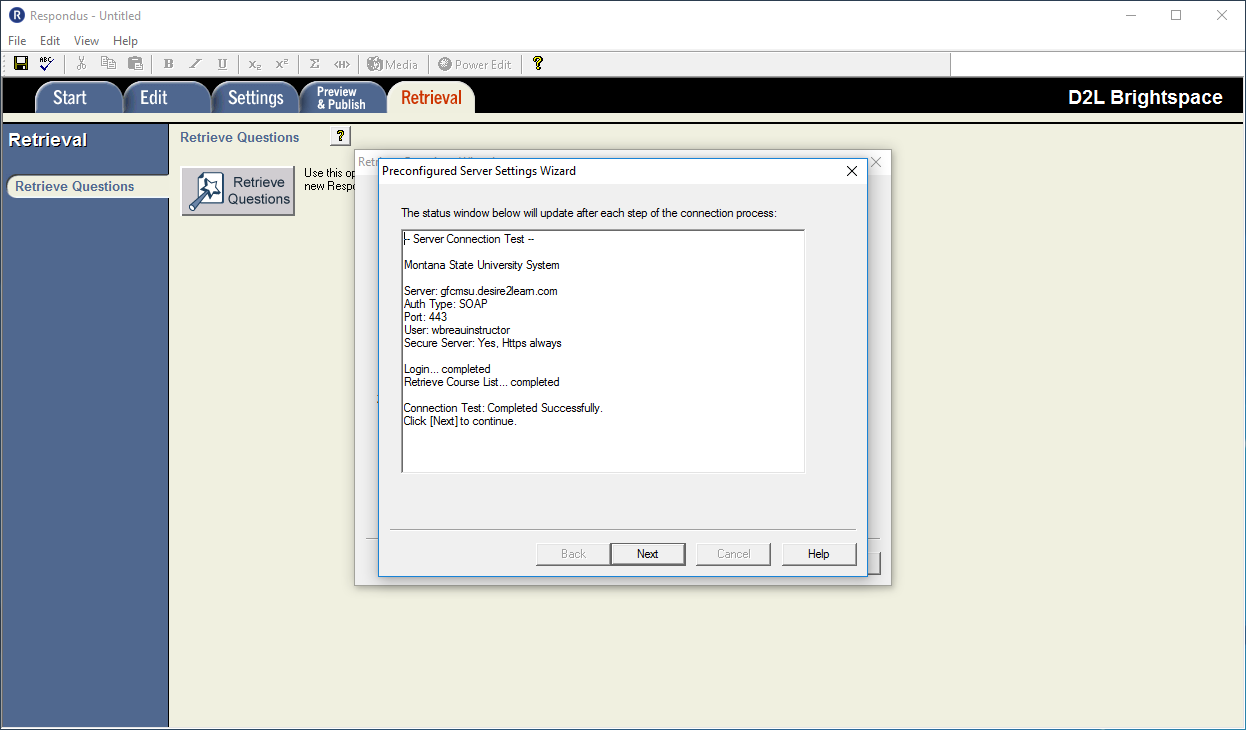Click the help button beside Retrieve Questions heading
1246x730 pixels.
(340, 137)
